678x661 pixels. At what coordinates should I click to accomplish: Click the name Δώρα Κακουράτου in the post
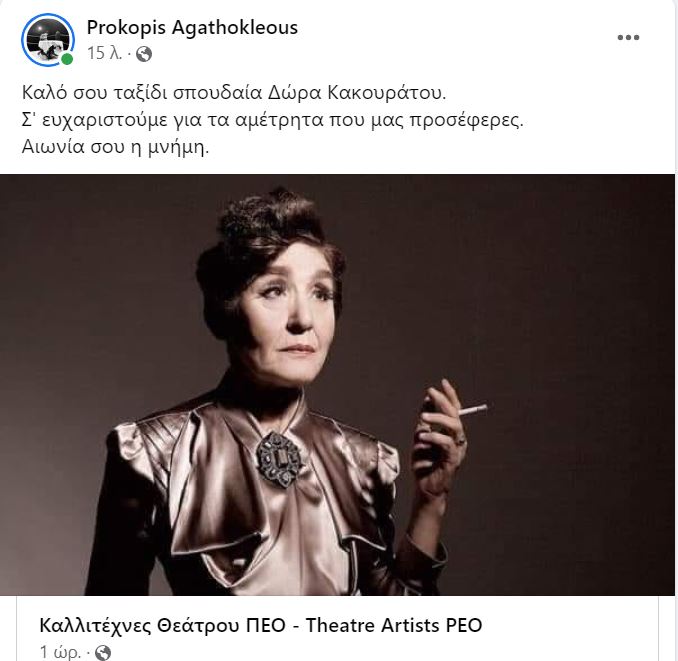click(x=356, y=93)
